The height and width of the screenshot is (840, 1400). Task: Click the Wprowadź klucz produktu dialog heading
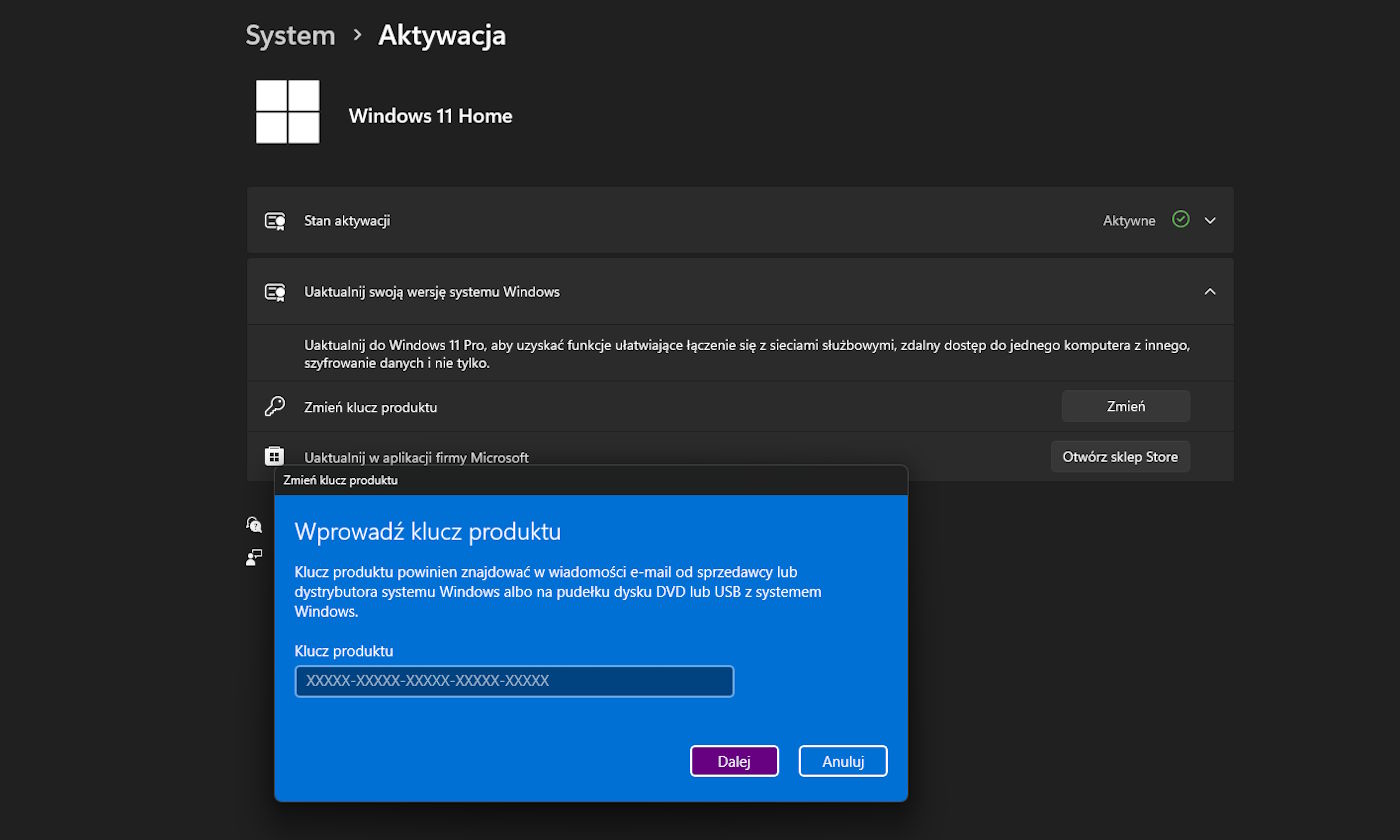[x=428, y=531]
